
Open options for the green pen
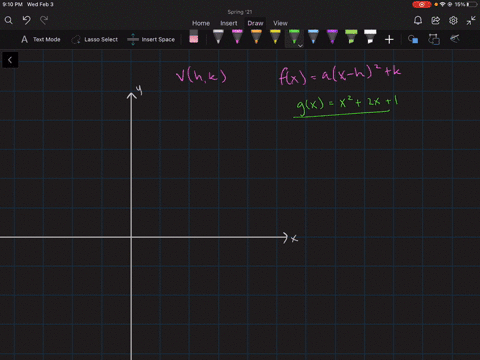pyautogui.click(x=300, y=46)
